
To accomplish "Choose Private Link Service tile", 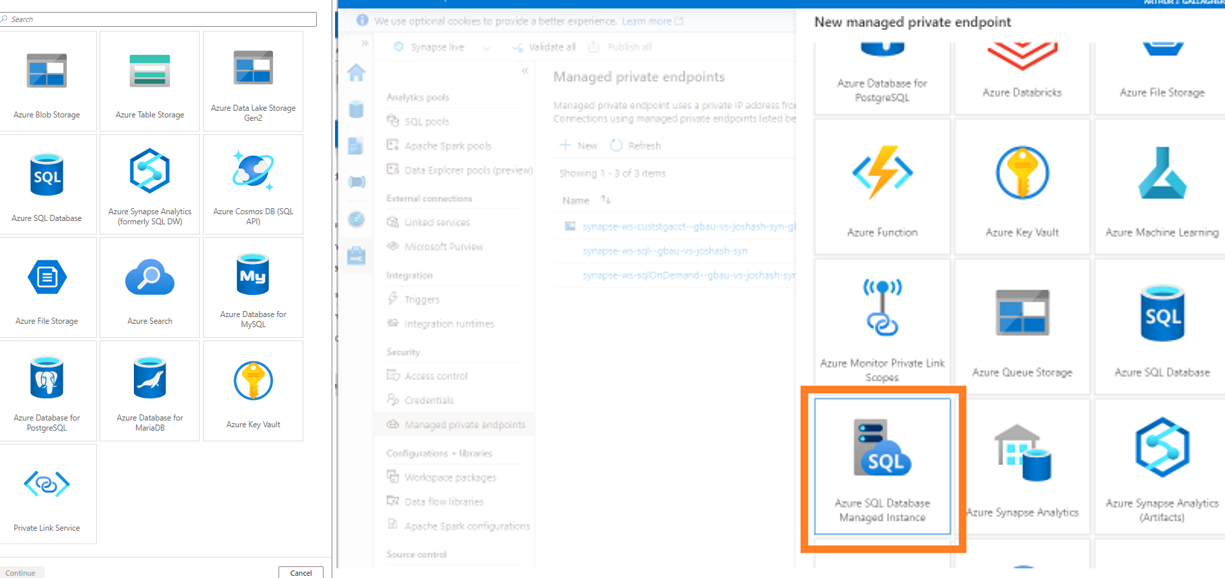I will click(47, 494).
